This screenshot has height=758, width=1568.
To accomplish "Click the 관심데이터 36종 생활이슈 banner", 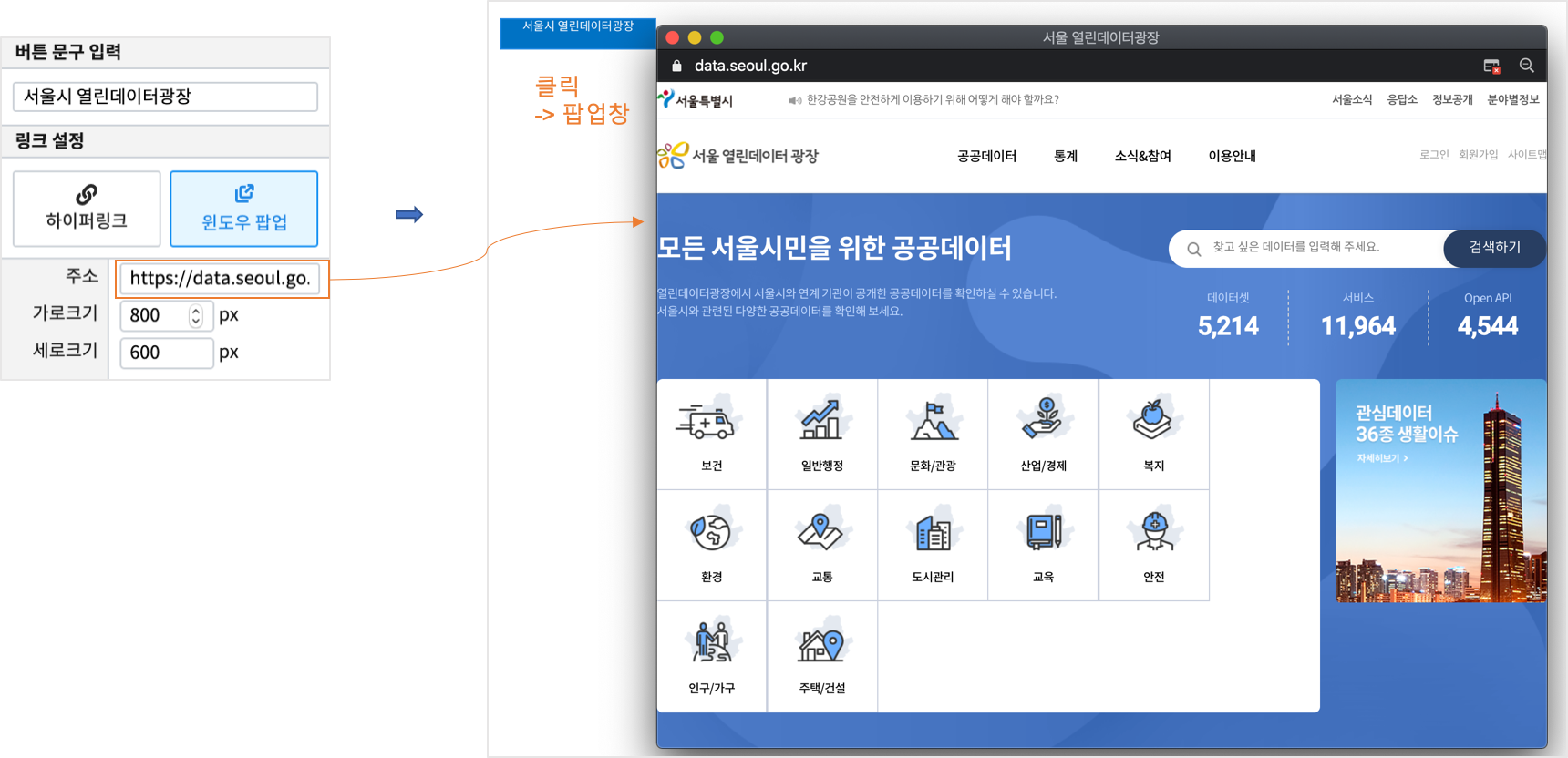I will [1440, 491].
